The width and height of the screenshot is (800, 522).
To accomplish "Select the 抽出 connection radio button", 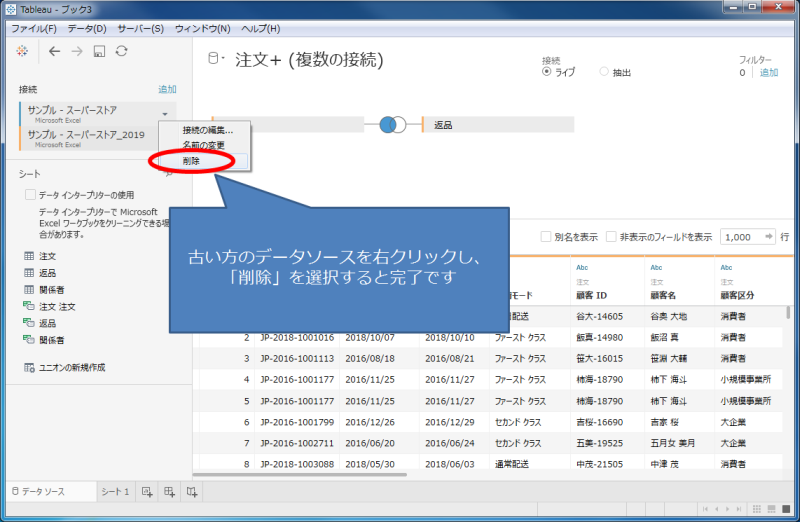I will [x=604, y=71].
